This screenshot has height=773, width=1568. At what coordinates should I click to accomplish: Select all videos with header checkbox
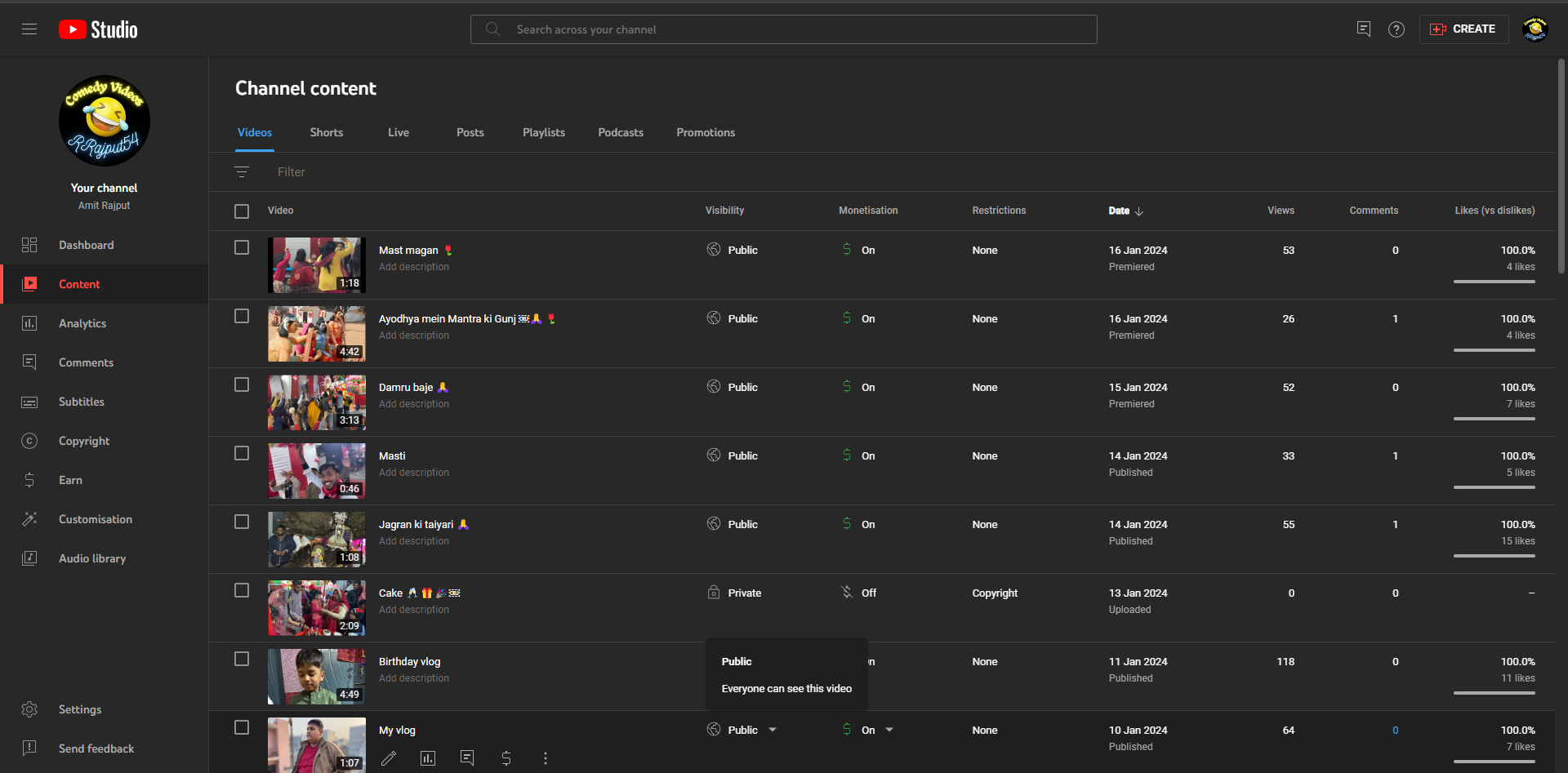[242, 211]
